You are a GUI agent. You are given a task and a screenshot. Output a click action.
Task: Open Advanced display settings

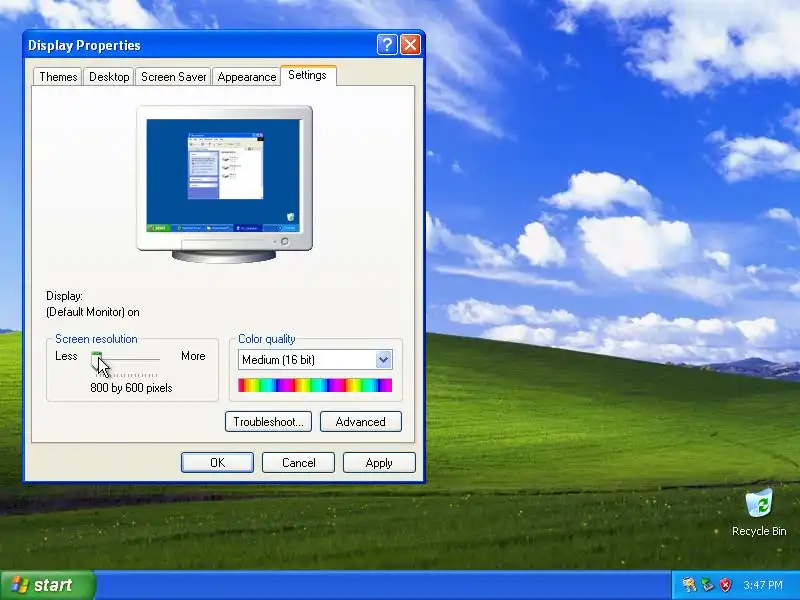361,422
